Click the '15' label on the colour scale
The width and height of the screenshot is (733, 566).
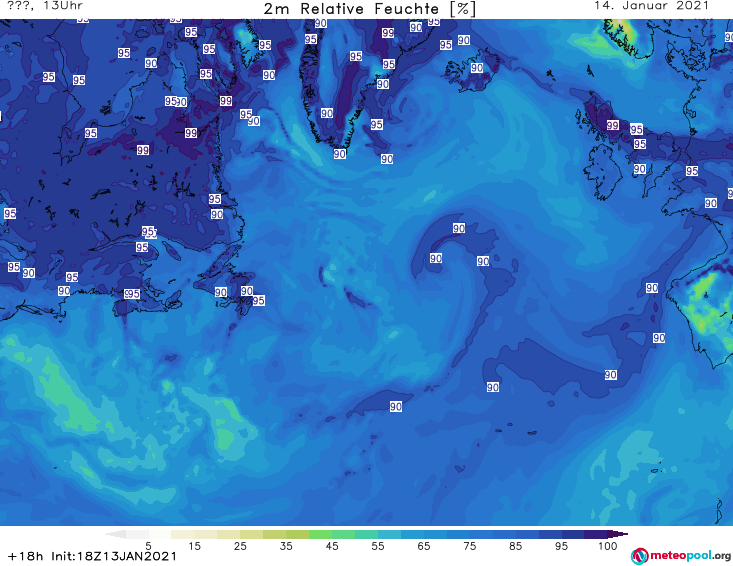[194, 546]
